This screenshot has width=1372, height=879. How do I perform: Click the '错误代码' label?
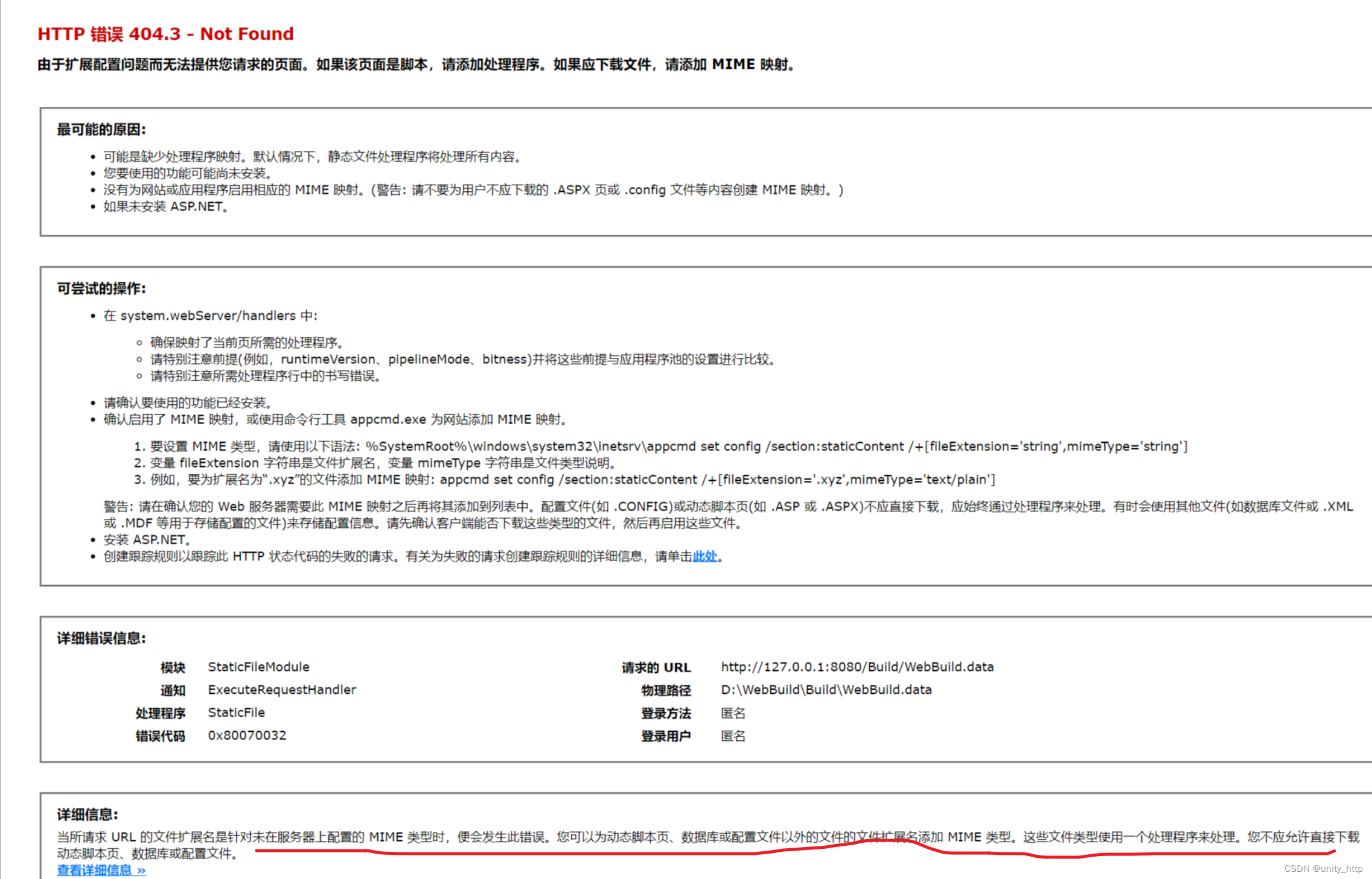160,736
